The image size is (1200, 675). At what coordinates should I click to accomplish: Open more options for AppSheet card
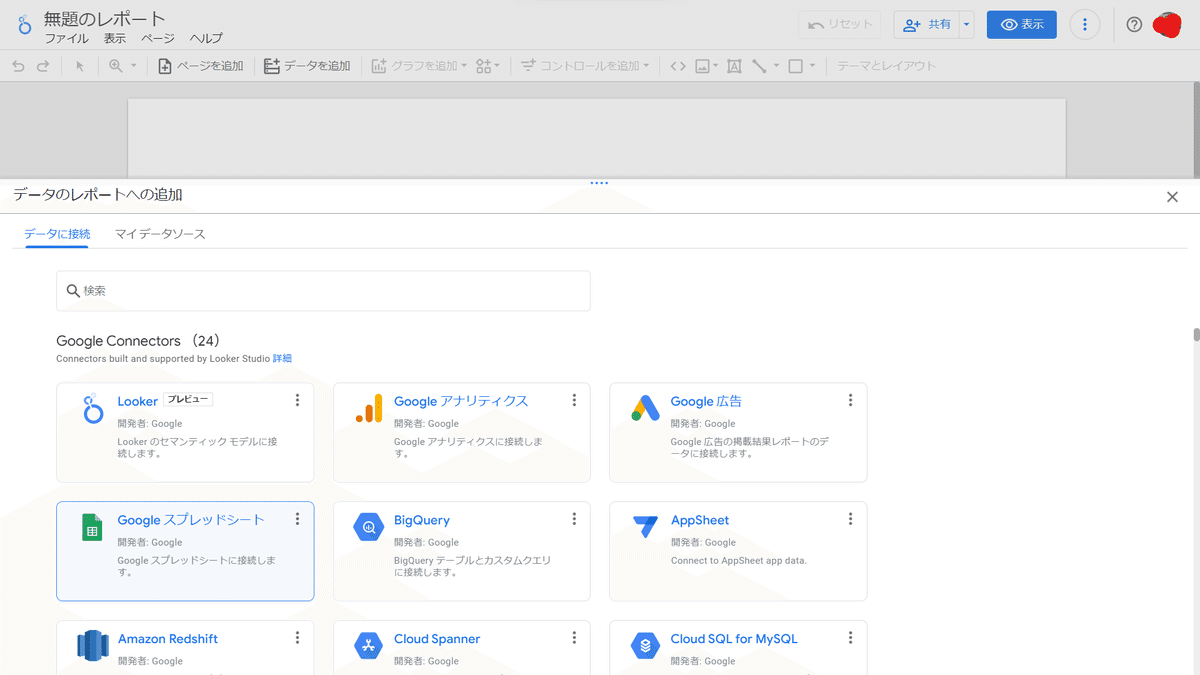(x=850, y=519)
